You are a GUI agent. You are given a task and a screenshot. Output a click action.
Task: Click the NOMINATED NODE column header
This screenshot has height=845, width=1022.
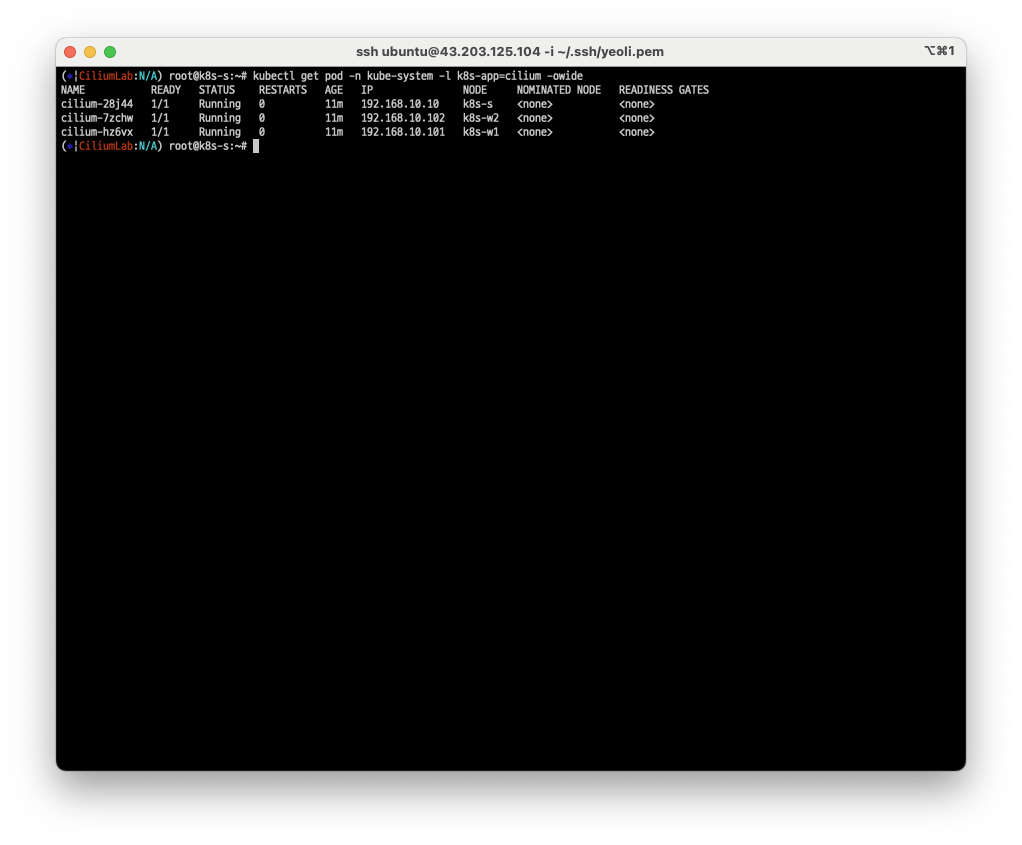pyautogui.click(x=559, y=90)
